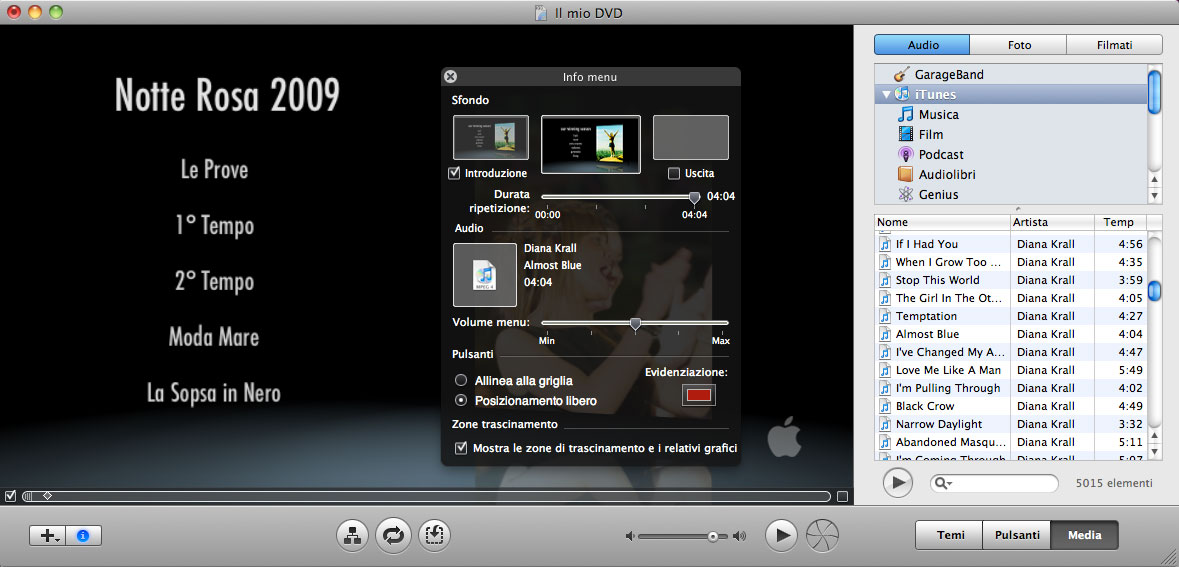
Task: Click the Le Prove menu button
Action: [x=214, y=170]
